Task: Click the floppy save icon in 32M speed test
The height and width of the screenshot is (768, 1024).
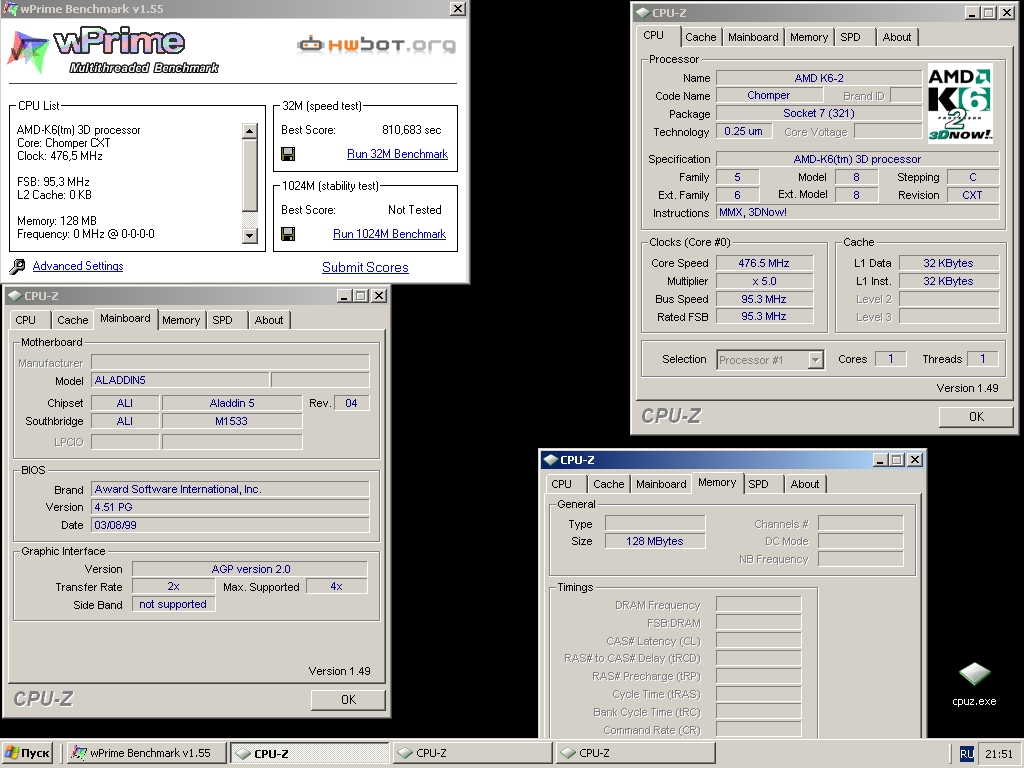Action: tap(287, 154)
